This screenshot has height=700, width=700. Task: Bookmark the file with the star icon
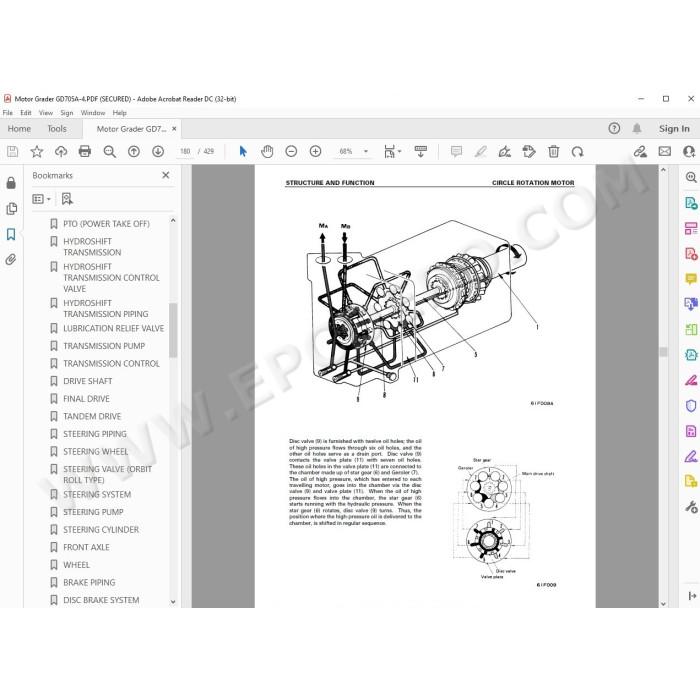tap(37, 152)
